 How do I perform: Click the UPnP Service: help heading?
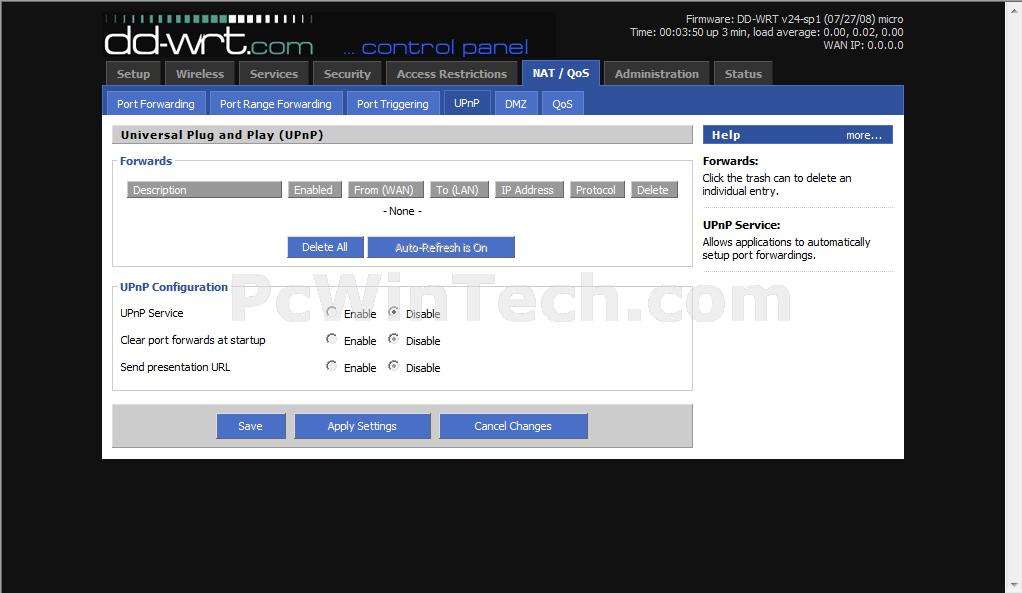tap(742, 225)
